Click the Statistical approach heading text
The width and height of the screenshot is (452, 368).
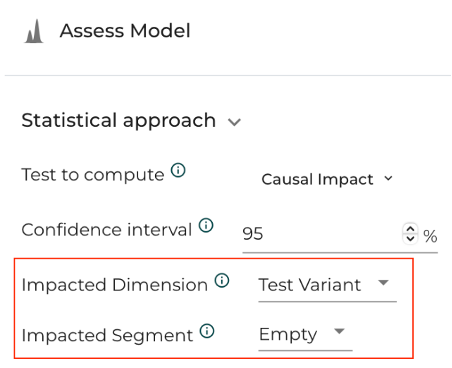(119, 120)
